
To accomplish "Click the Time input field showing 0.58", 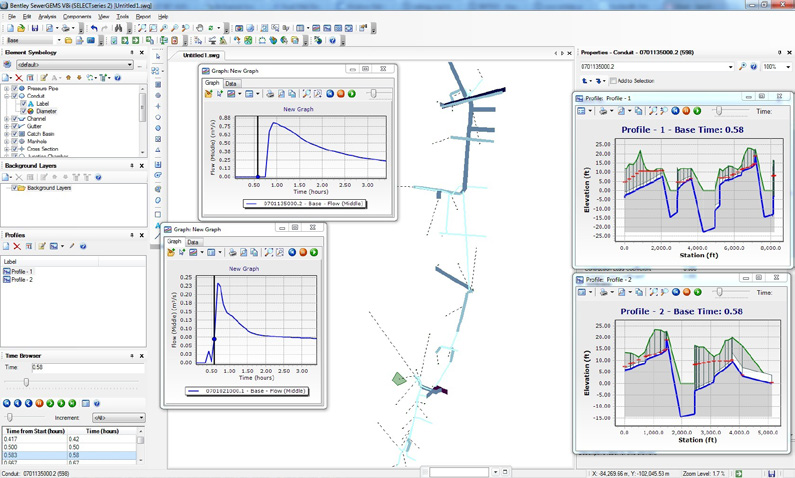I will 88,367.
